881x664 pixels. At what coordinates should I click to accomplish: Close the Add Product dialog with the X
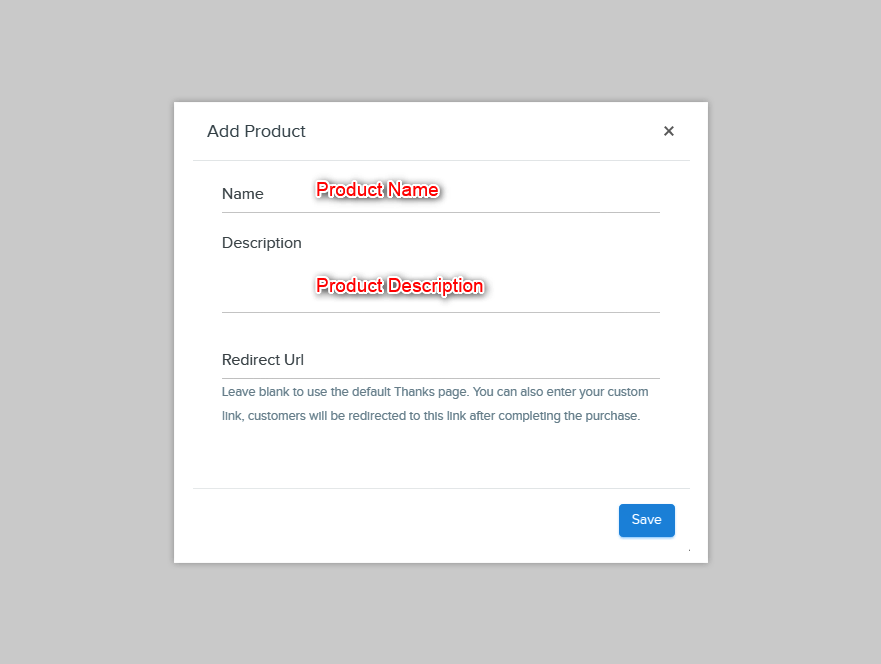[669, 131]
